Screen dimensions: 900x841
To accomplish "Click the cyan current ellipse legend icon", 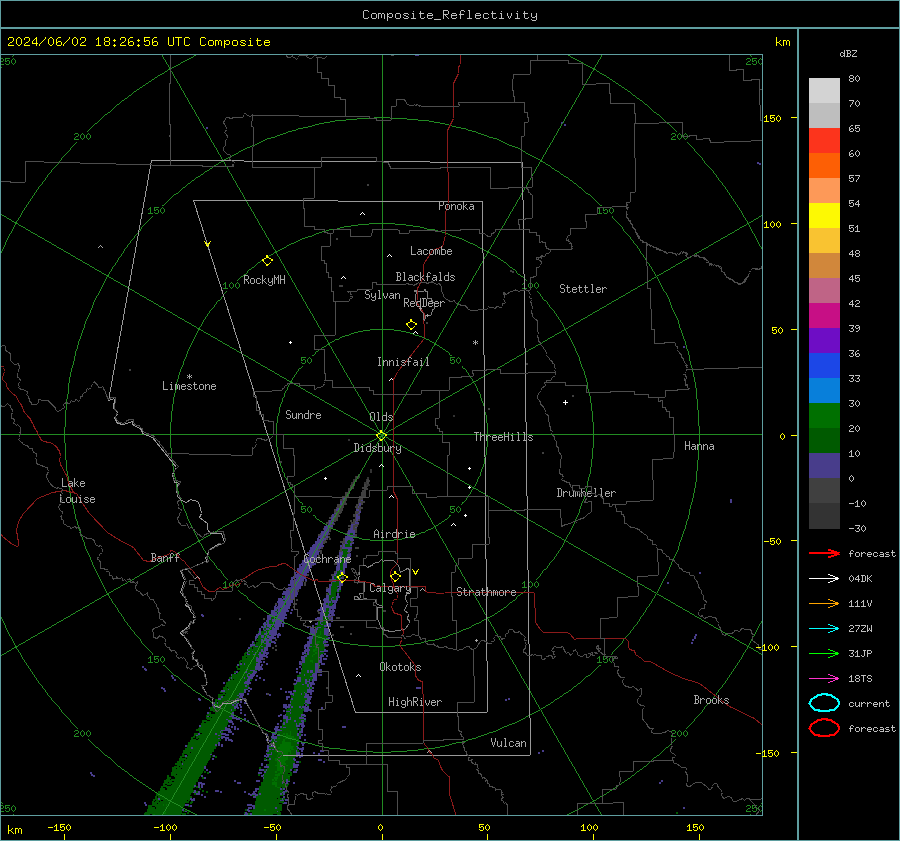I will point(824,703).
